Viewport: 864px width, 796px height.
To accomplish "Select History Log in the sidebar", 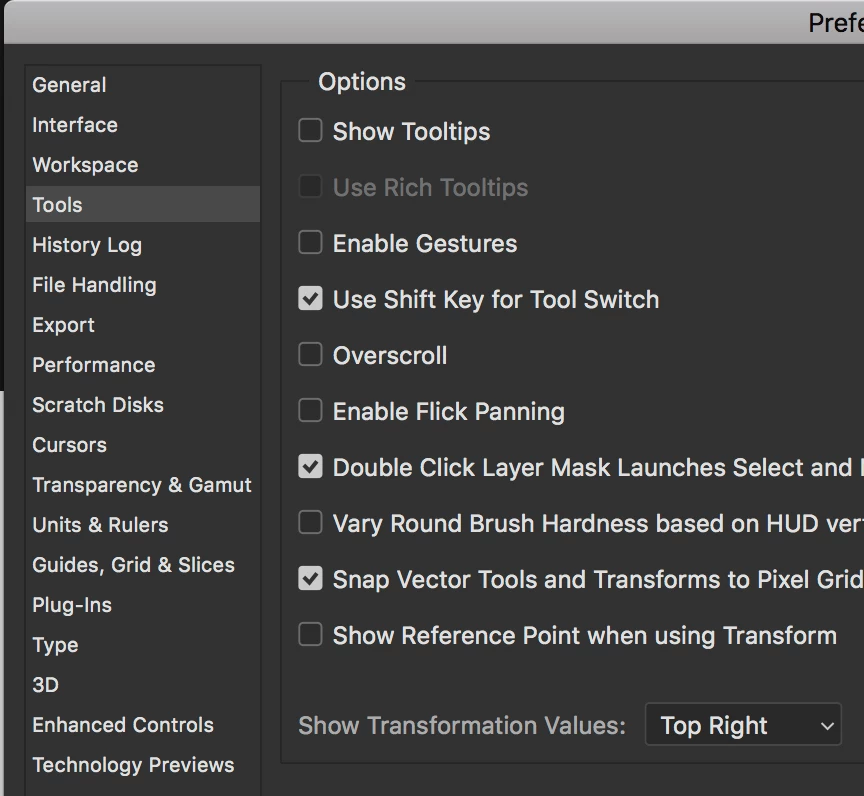I will click(87, 245).
